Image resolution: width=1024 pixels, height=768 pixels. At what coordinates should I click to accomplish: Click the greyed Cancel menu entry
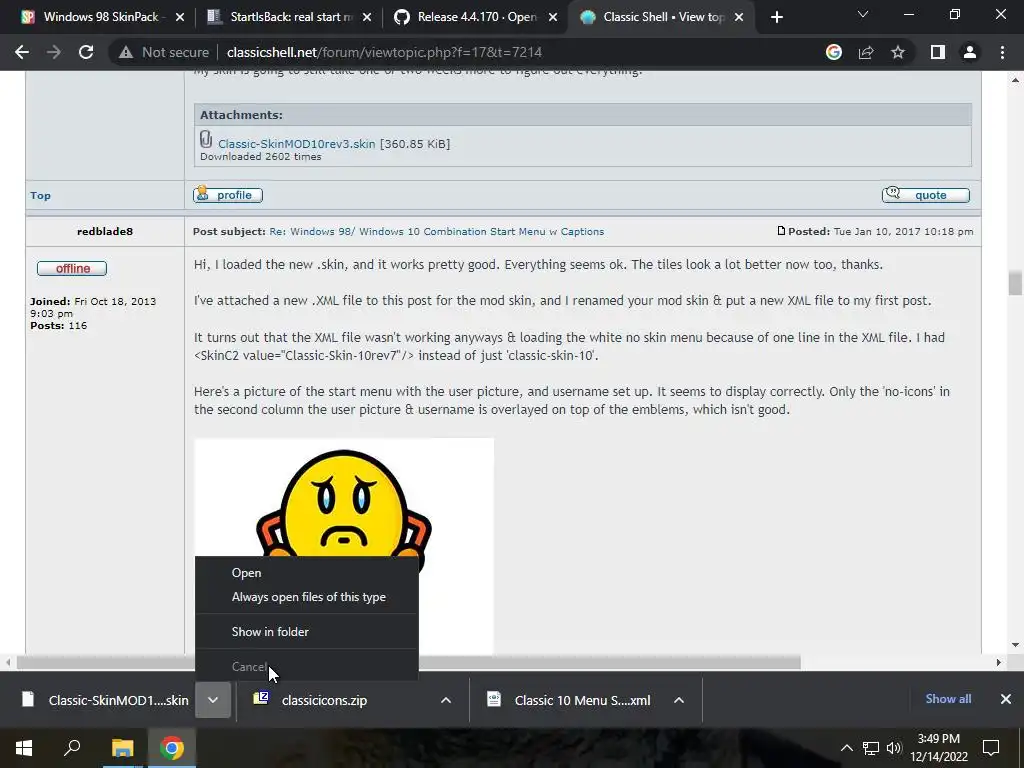[307, 667]
